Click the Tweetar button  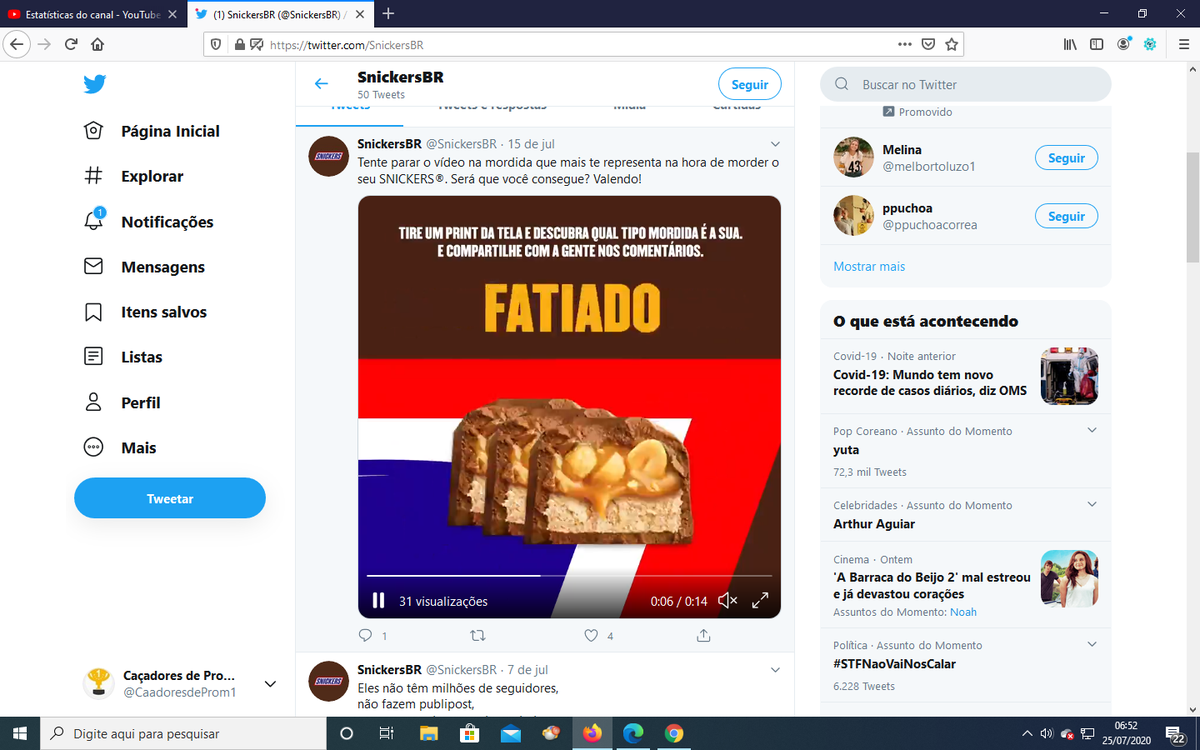pos(170,498)
